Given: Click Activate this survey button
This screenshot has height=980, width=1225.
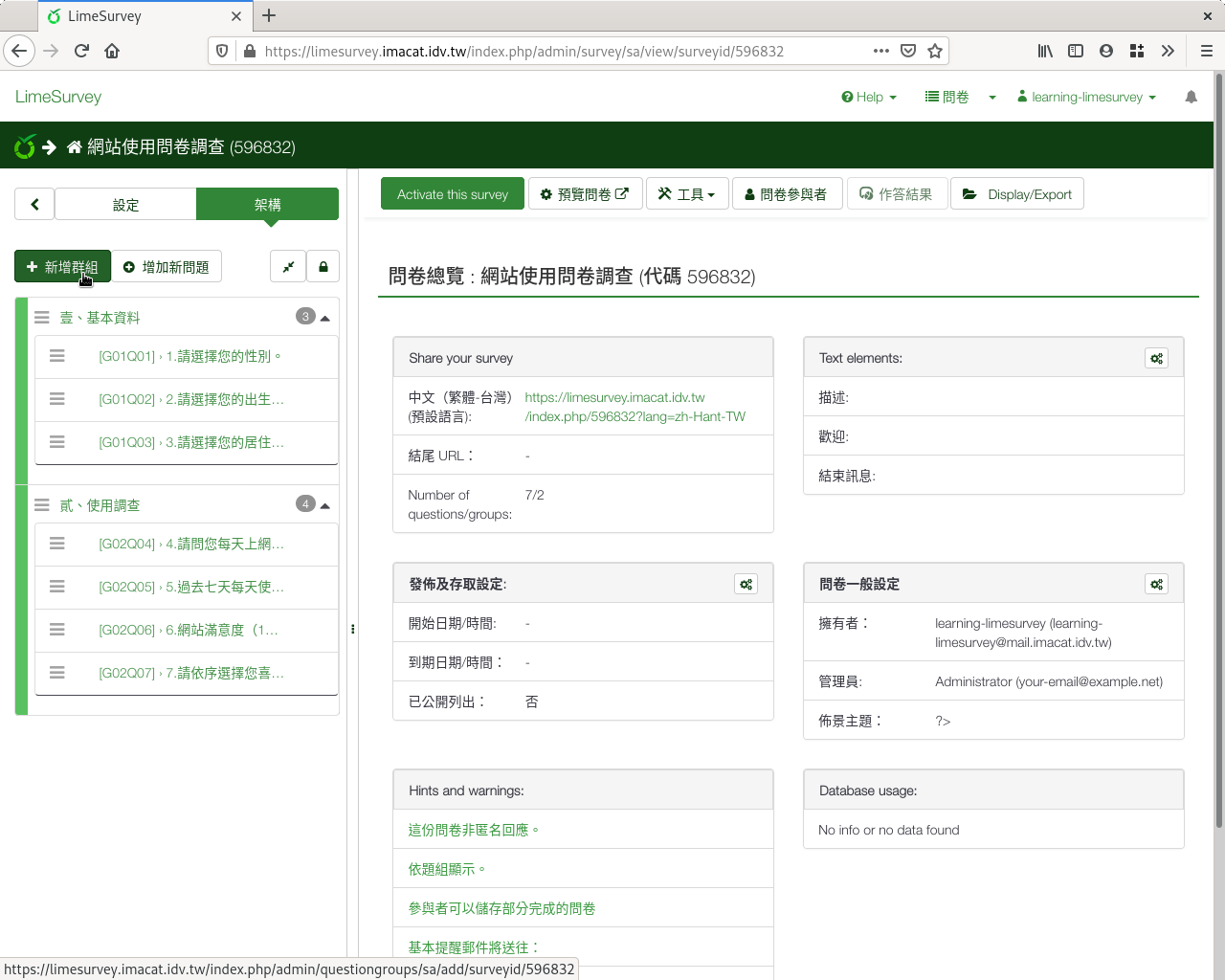Looking at the screenshot, I should (453, 194).
